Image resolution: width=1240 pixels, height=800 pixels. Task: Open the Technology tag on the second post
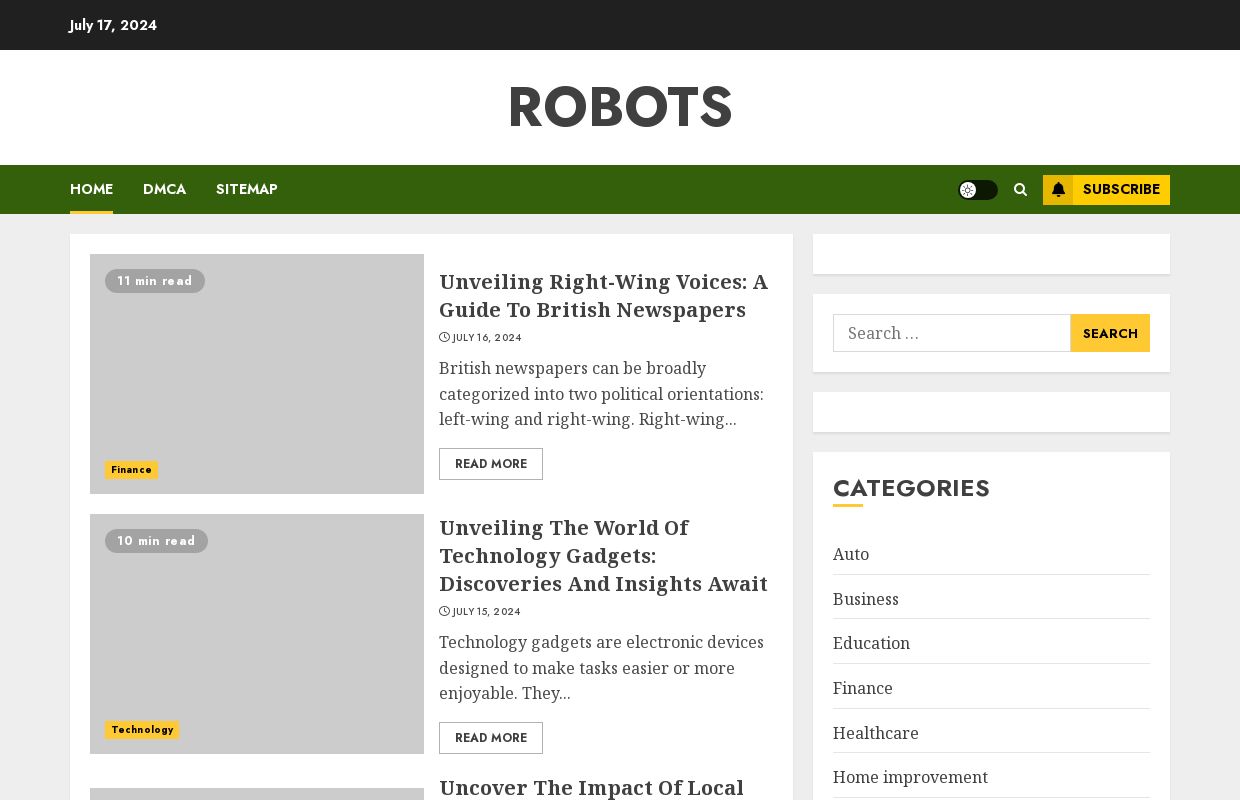[x=142, y=730]
